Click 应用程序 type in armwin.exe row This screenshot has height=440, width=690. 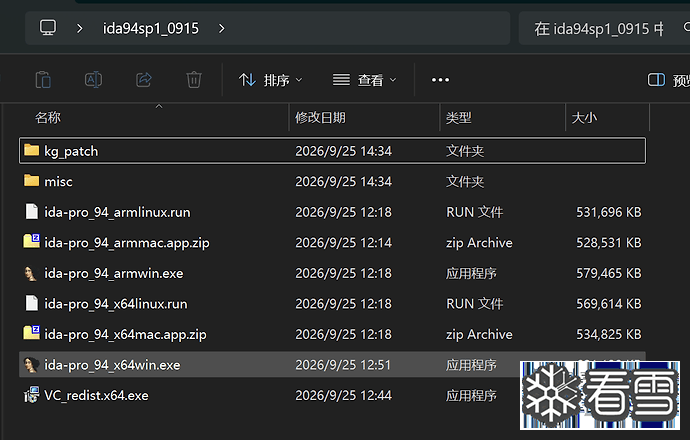pyautogui.click(x=471, y=274)
